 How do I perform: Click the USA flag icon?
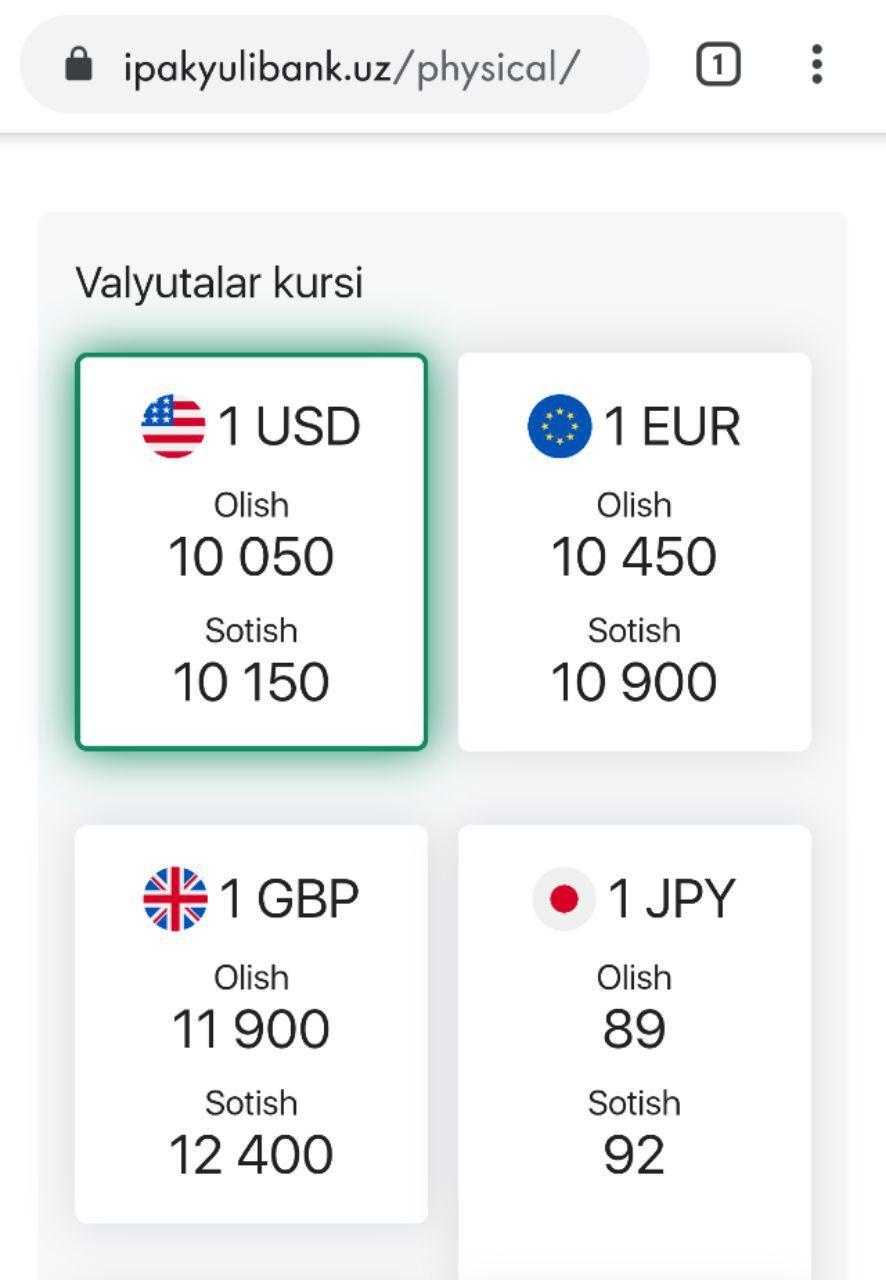click(173, 427)
